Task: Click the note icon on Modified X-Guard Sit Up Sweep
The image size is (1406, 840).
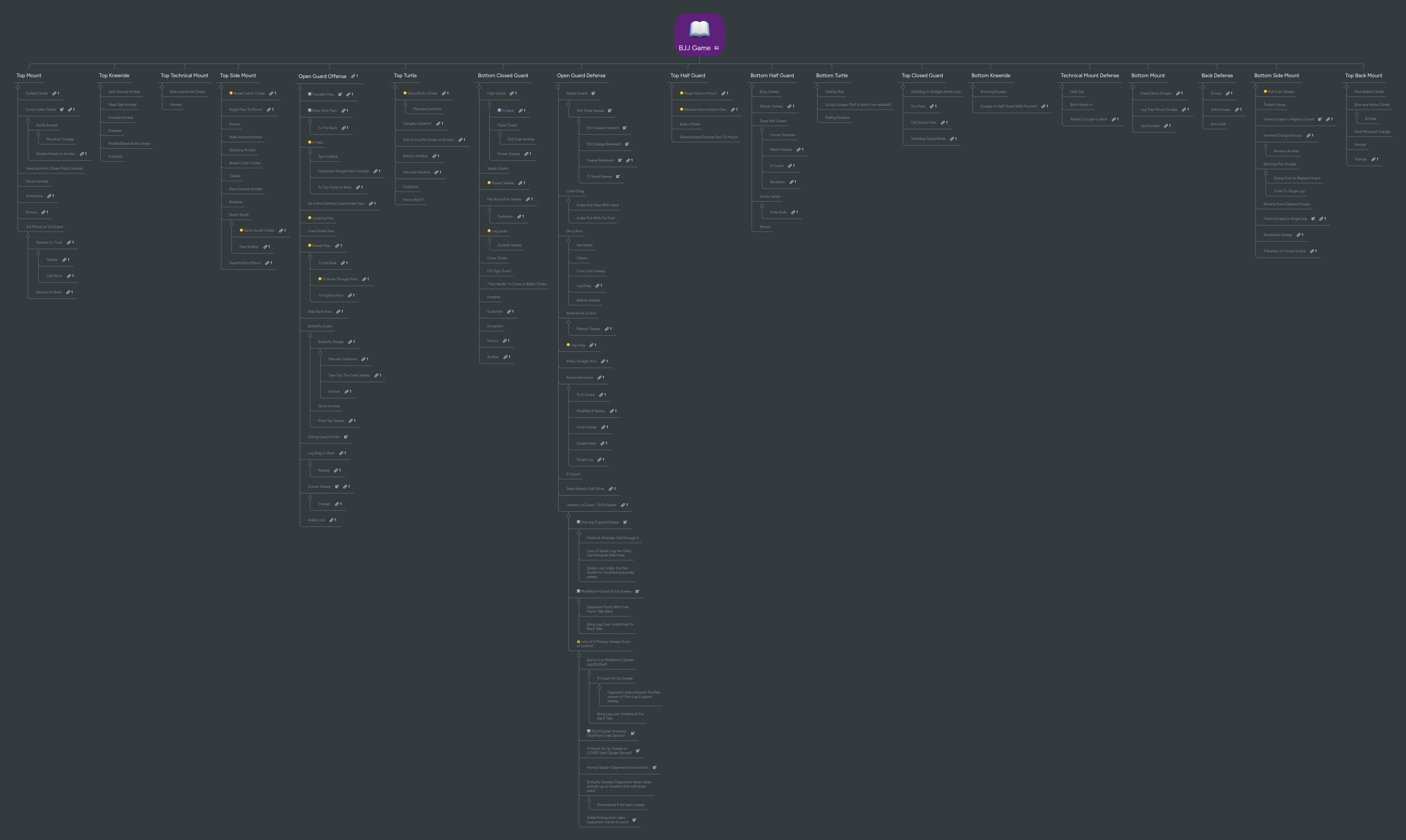Action: (x=637, y=592)
